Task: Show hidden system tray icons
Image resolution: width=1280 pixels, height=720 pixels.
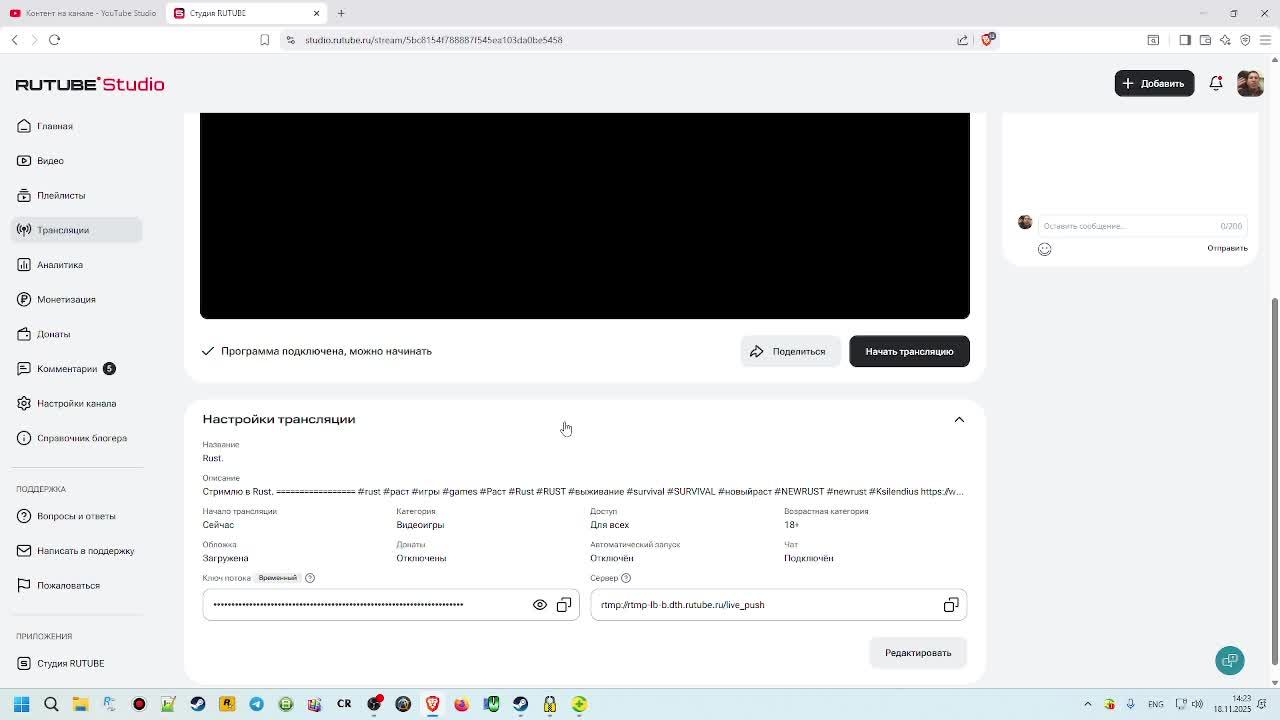Action: (1088, 704)
